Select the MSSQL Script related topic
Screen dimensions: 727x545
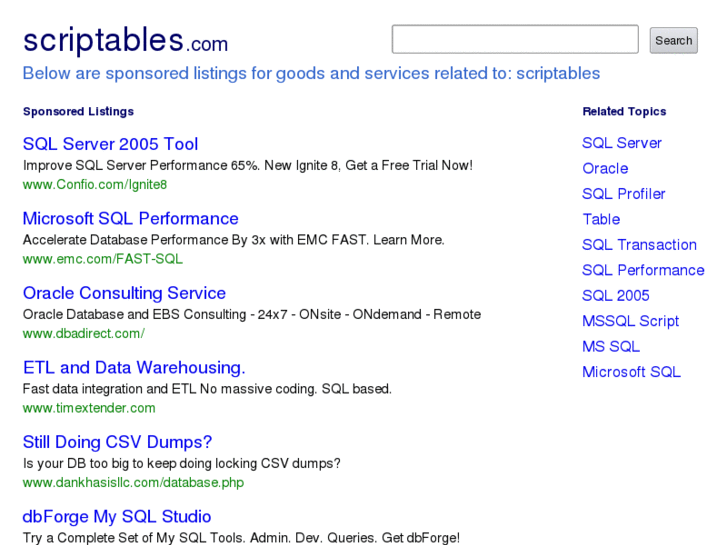click(631, 321)
